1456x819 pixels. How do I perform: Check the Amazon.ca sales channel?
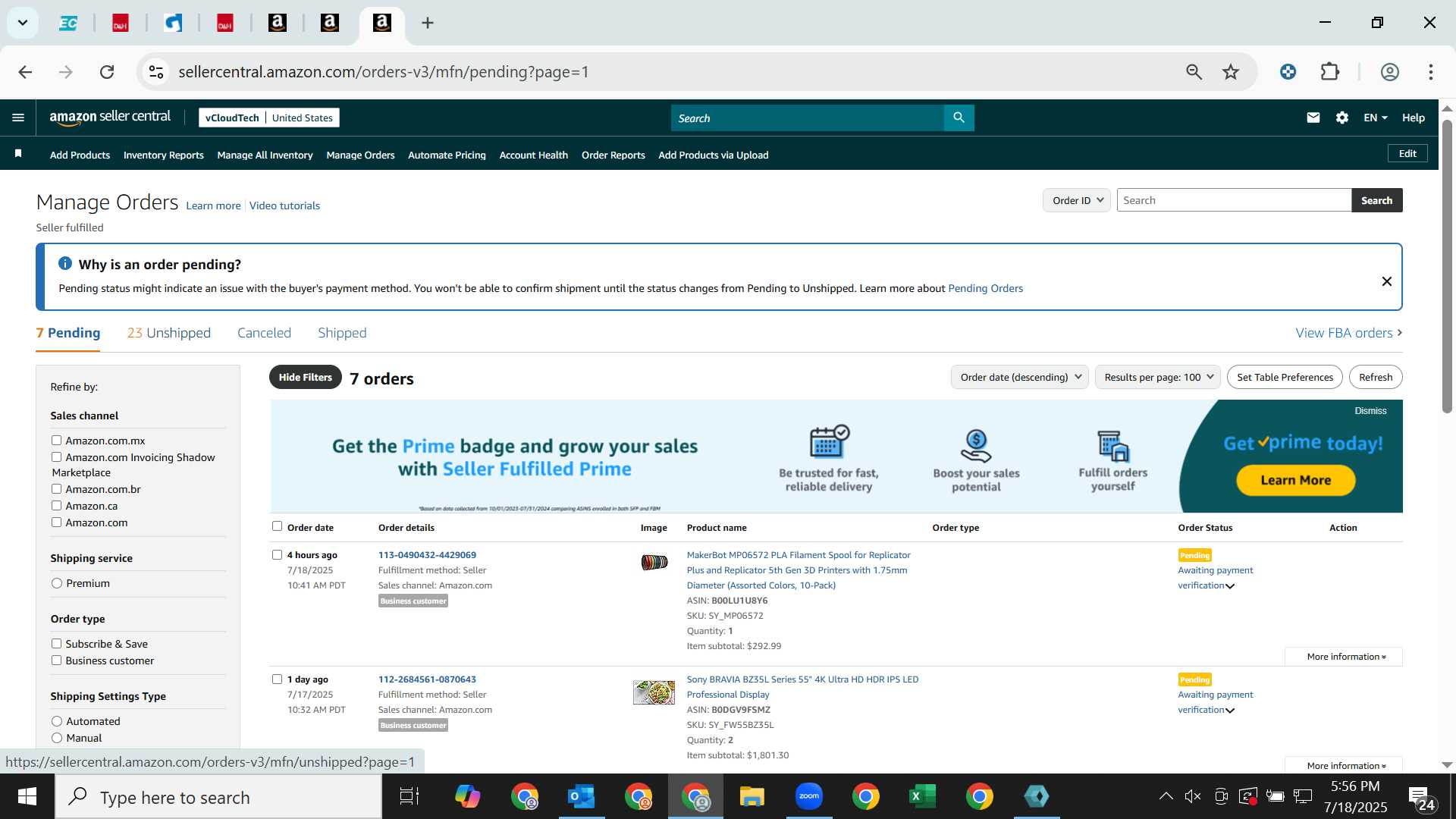coord(56,505)
